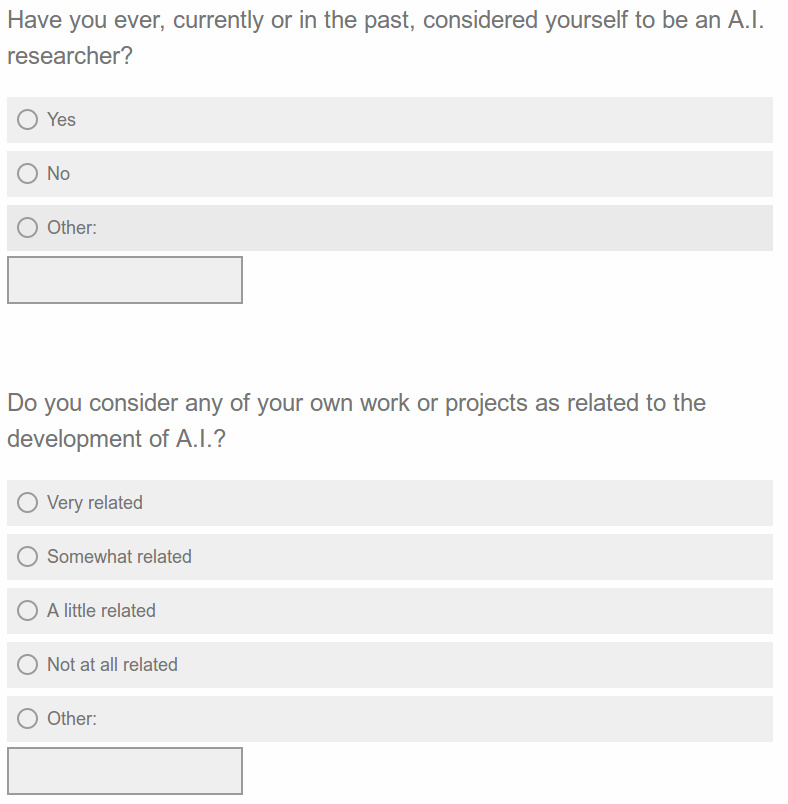The image size is (788, 804).
Task: Focus the Other text field under work-related question
Action: pyautogui.click(x=125, y=771)
